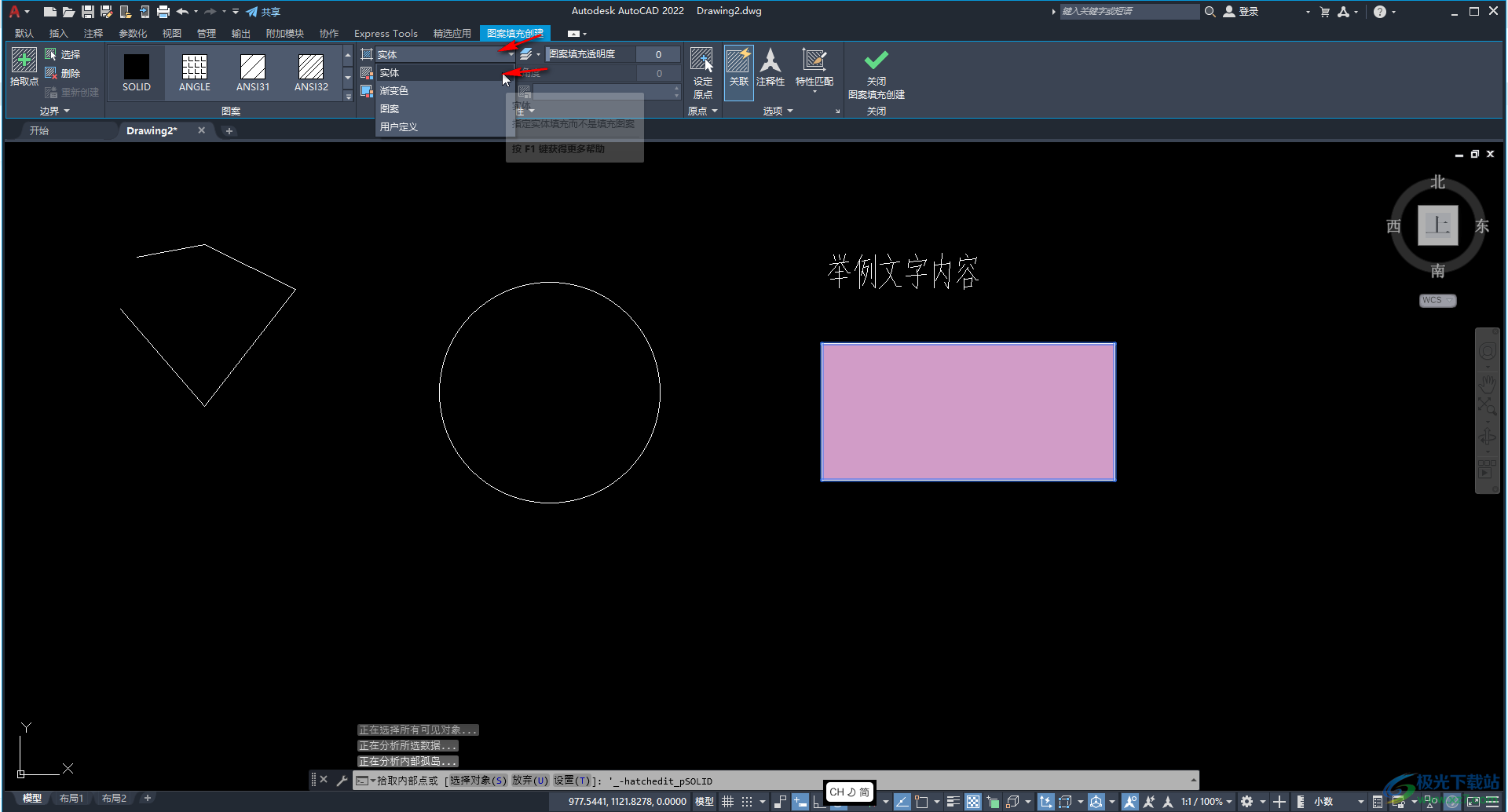Open the Express Tools ribbon tab
The height and width of the screenshot is (812, 1508).
click(x=386, y=33)
